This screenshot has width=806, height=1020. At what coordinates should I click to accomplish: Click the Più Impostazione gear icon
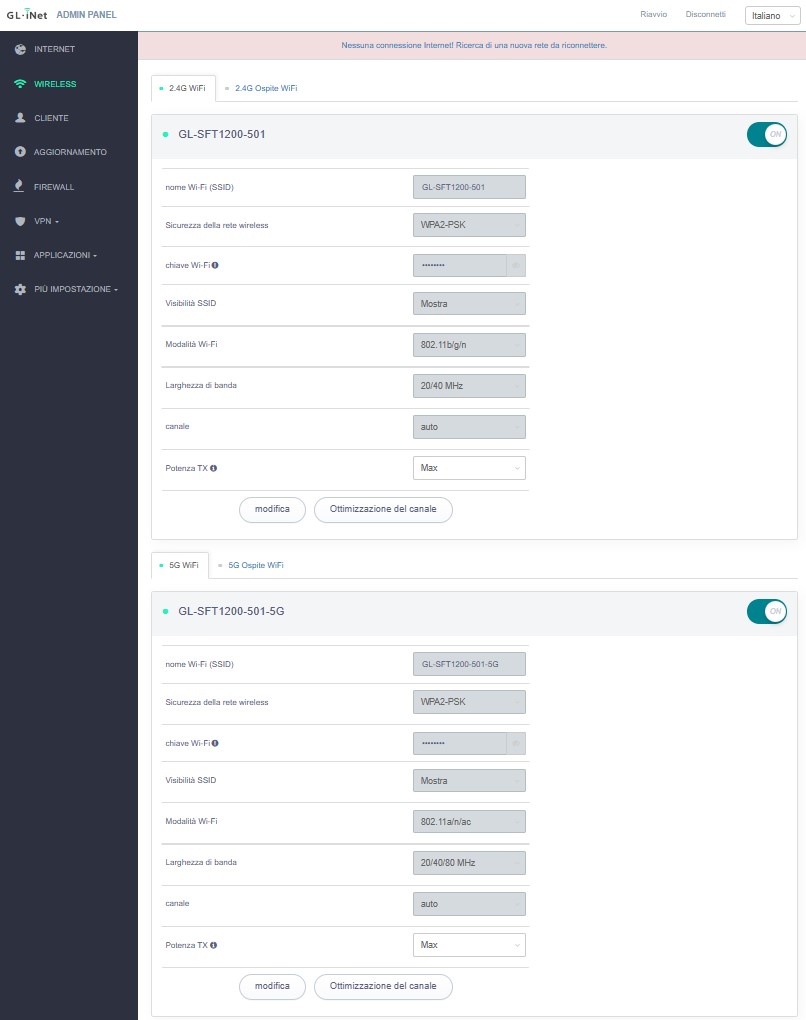click(x=20, y=289)
